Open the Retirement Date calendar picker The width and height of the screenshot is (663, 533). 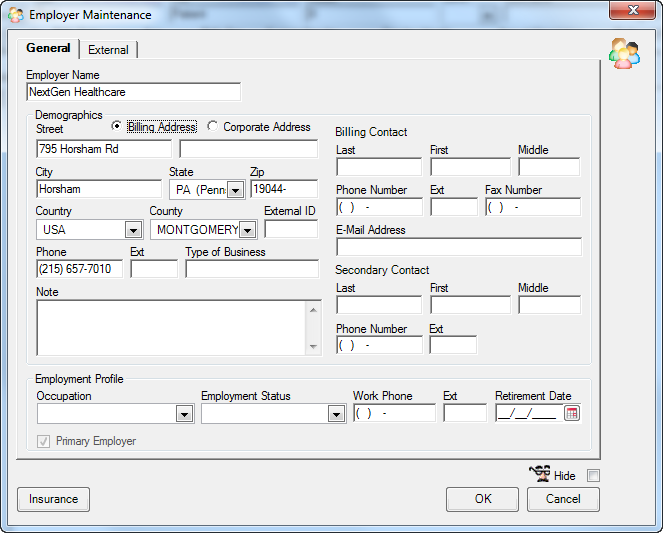(x=572, y=413)
